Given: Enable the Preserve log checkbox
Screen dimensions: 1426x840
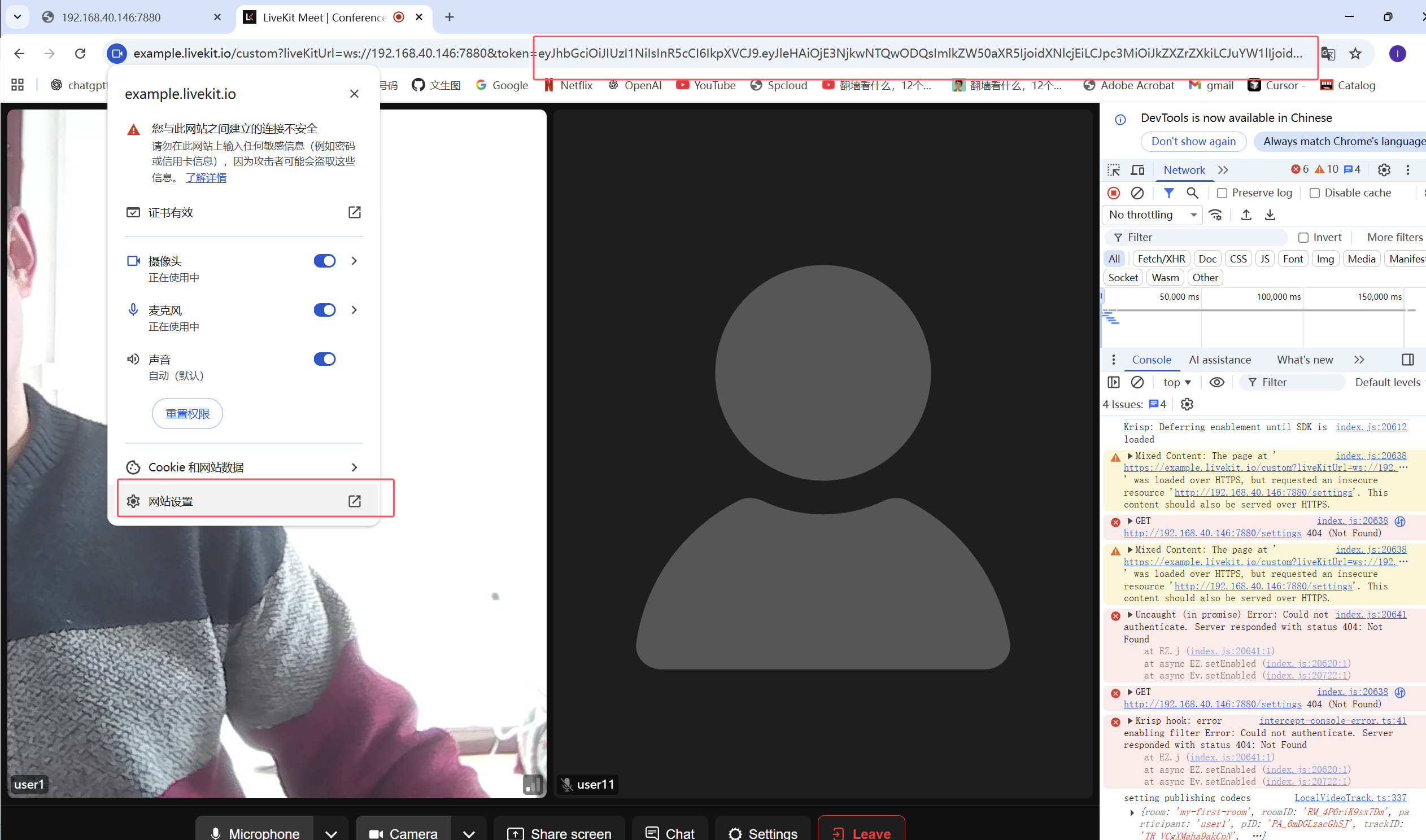Looking at the screenshot, I should coord(1222,193).
